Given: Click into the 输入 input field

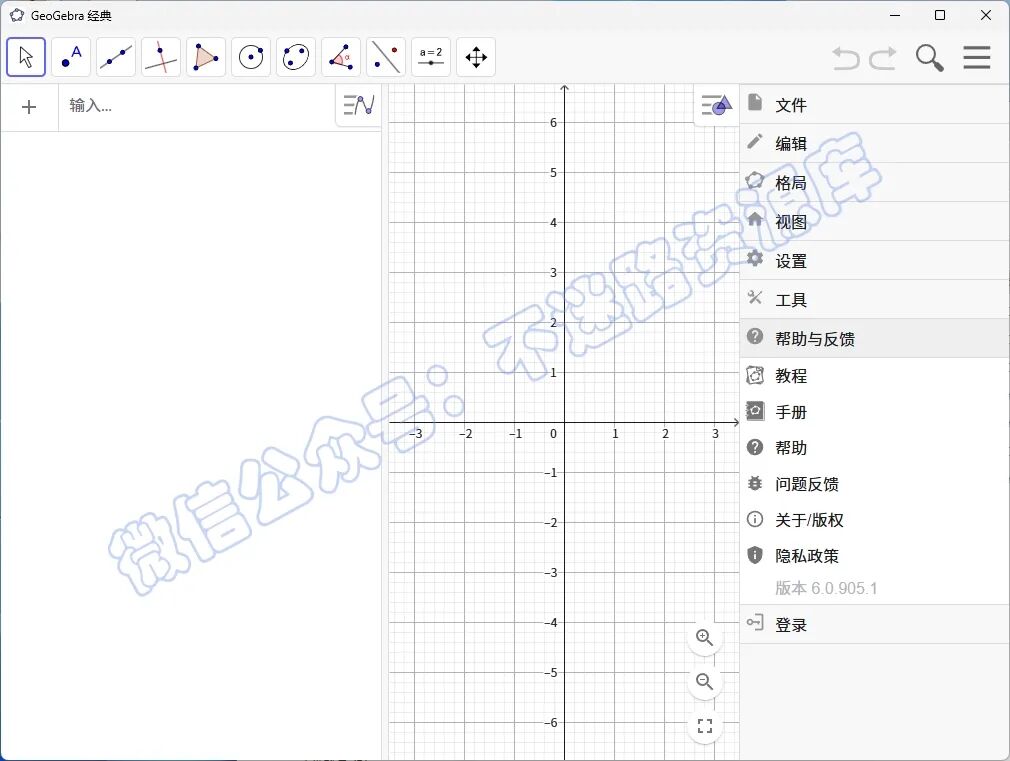Looking at the screenshot, I should point(196,106).
